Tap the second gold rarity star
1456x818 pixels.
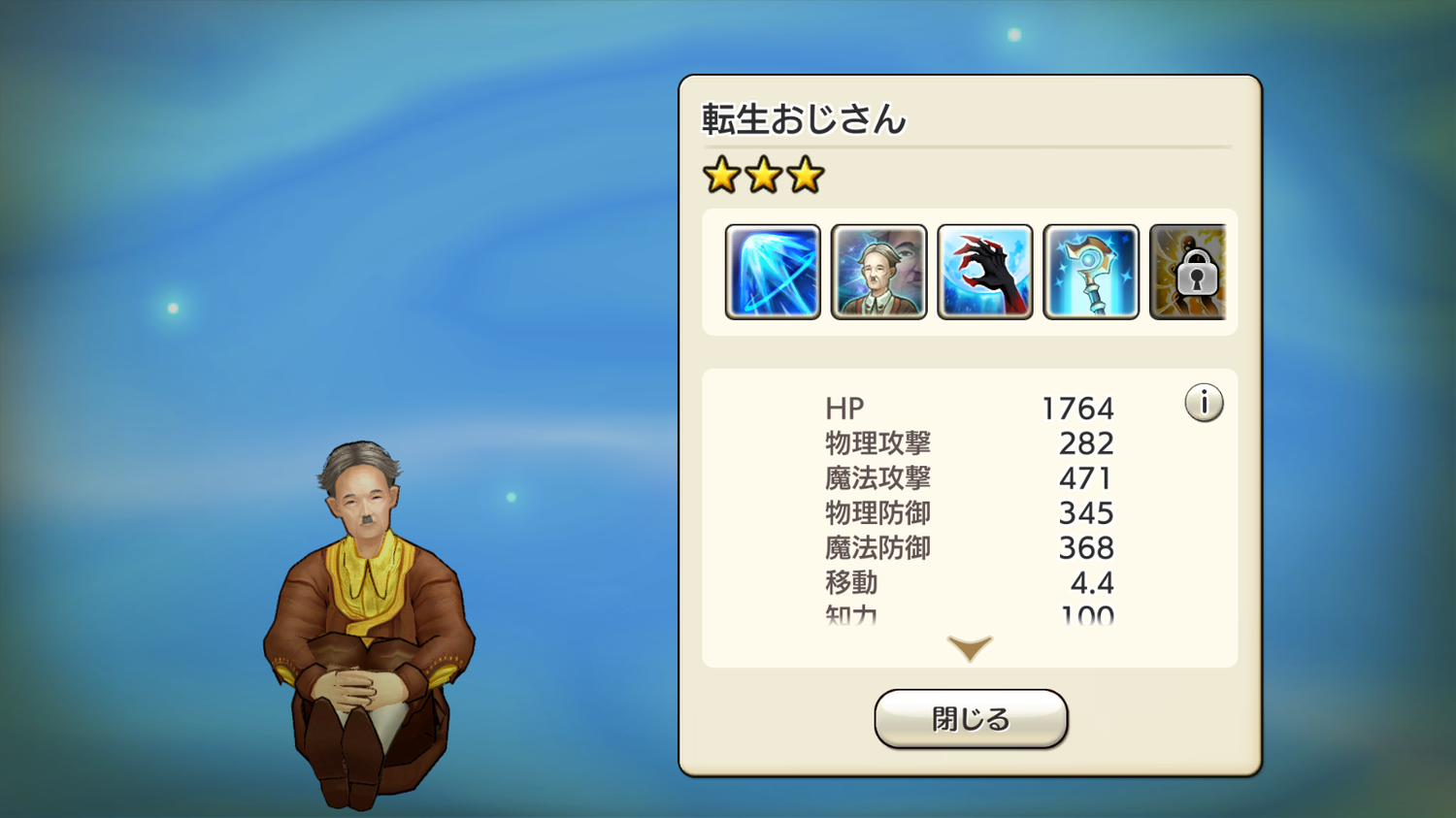coord(764,176)
